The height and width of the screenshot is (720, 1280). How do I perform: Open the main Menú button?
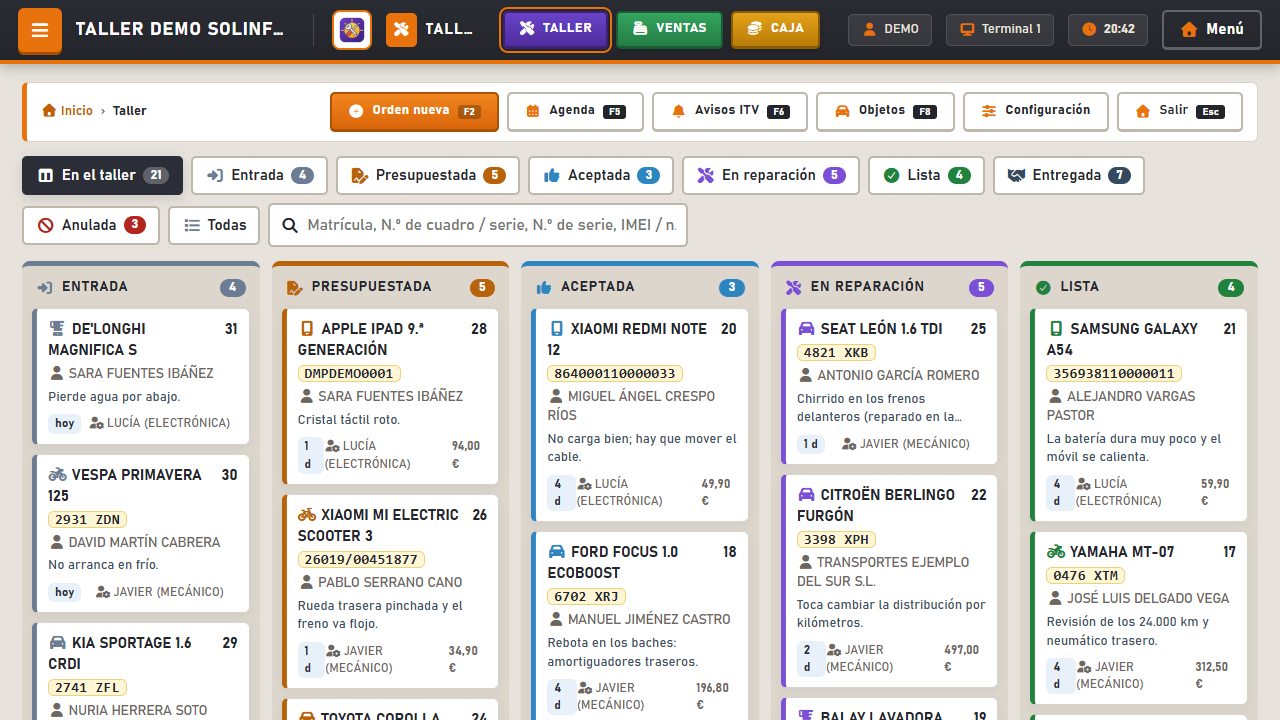tap(1212, 30)
